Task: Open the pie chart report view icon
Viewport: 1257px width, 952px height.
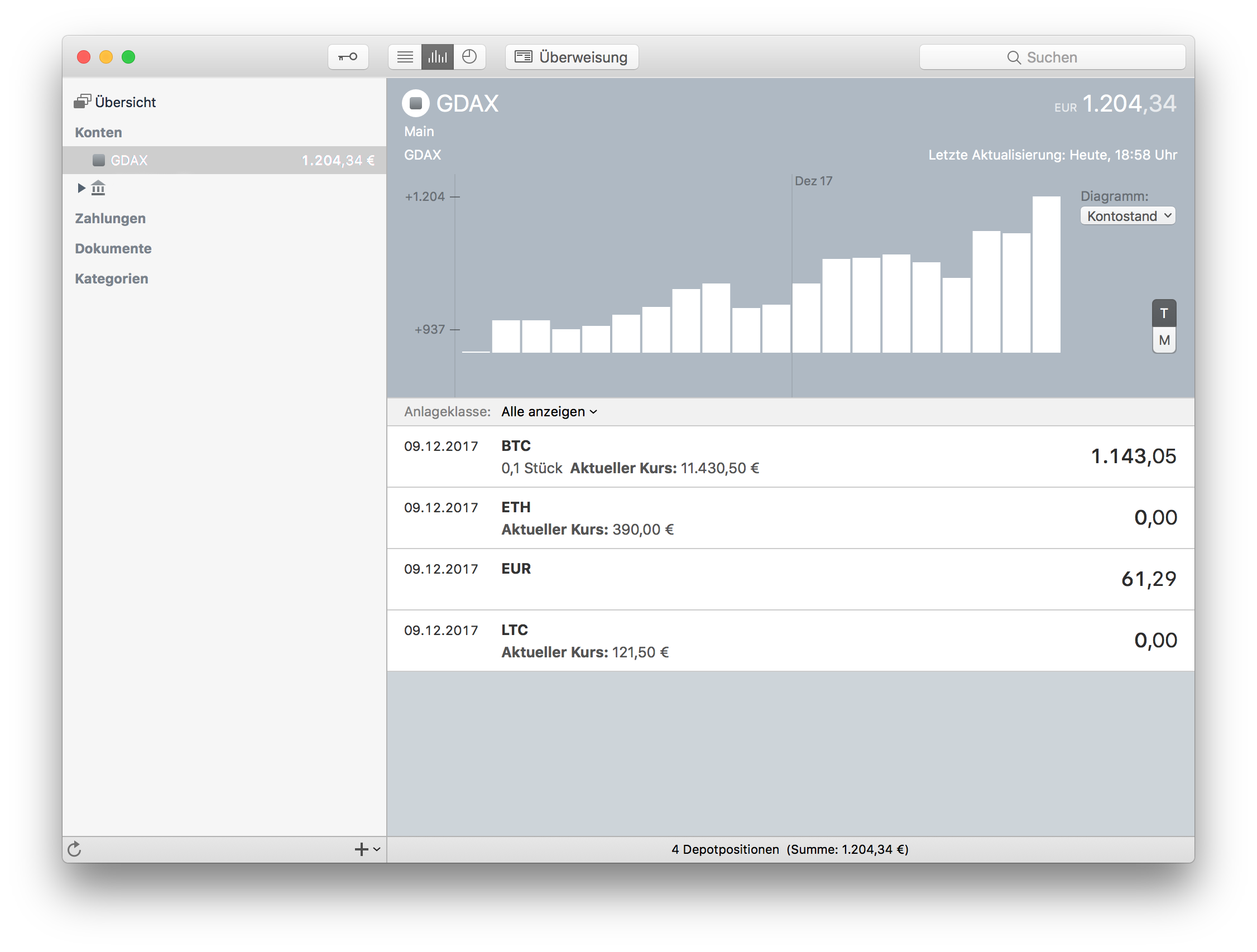Action: (469, 57)
